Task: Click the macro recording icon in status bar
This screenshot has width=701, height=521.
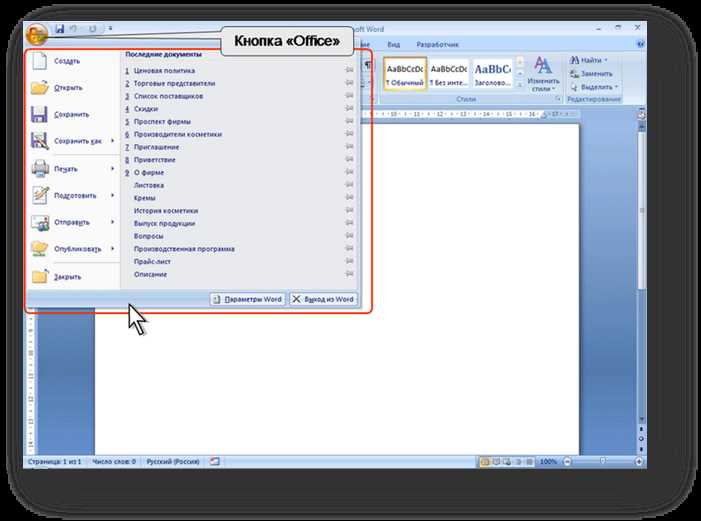Action: (215, 461)
